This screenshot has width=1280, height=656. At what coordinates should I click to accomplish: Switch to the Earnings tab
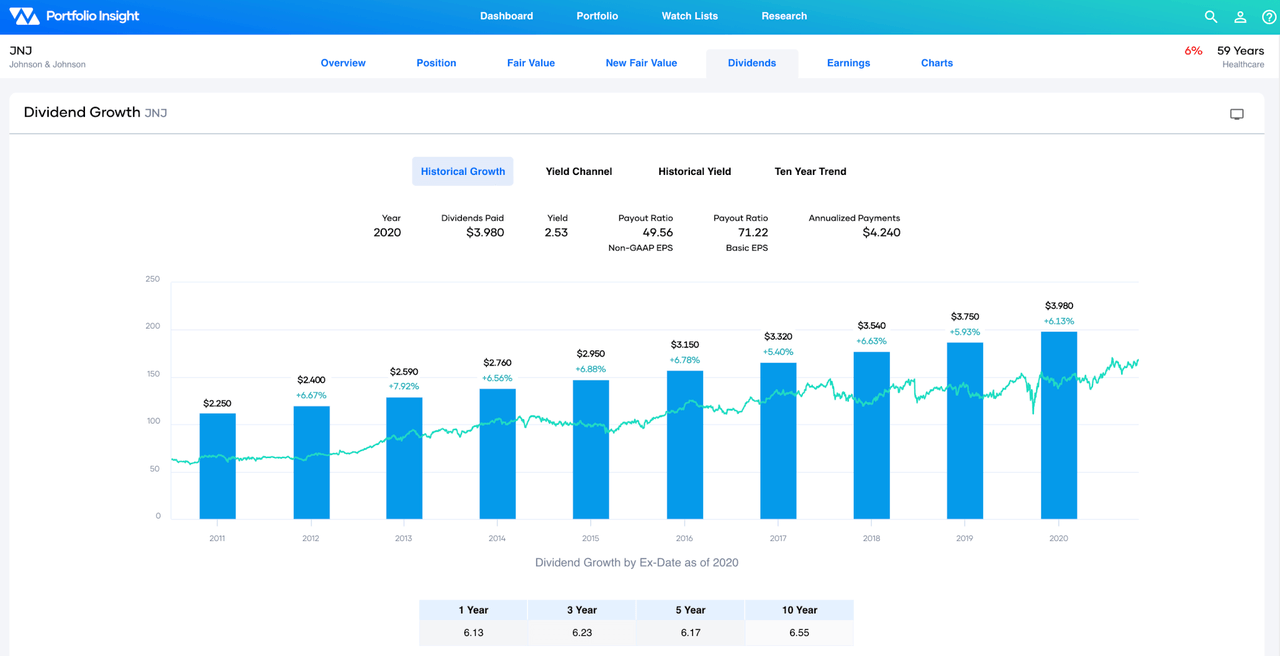point(848,62)
